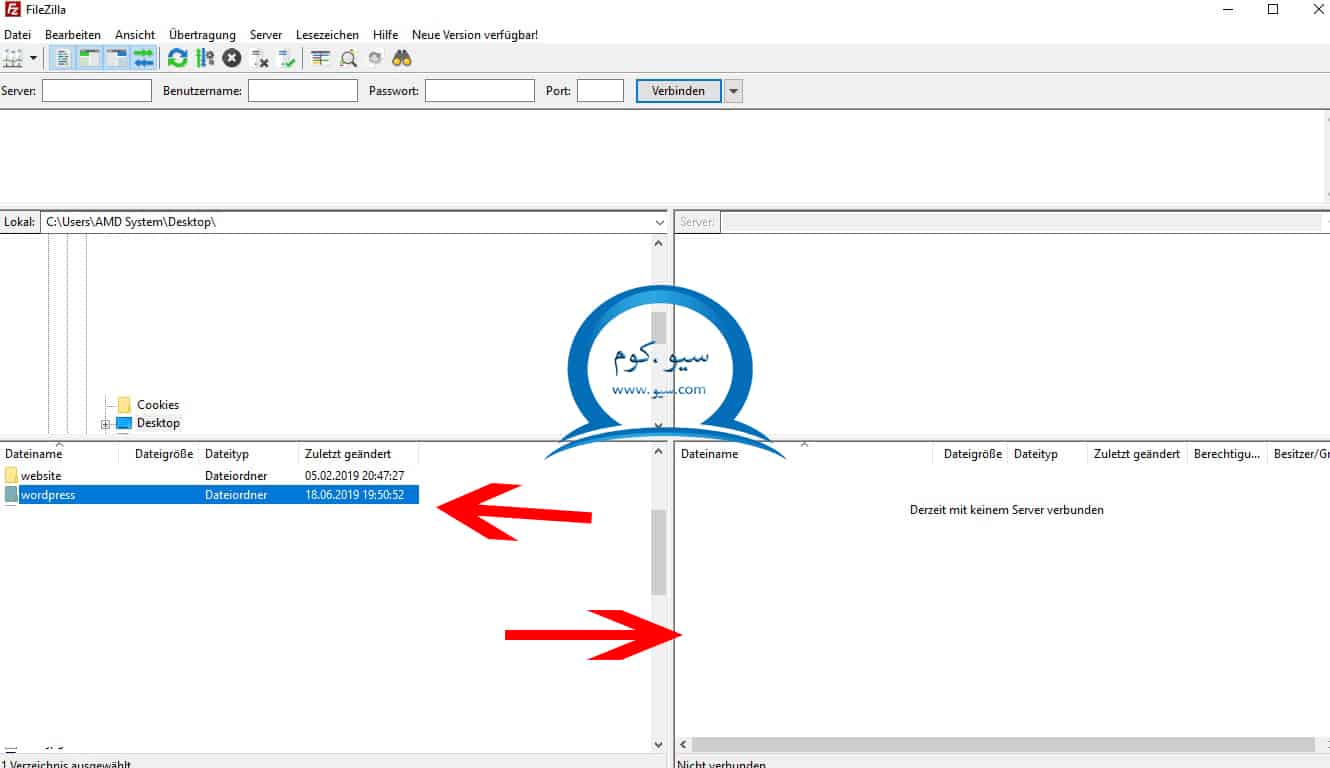Click the date 18.06.2019 19:50:52 cell
The height and width of the screenshot is (768, 1330).
click(354, 494)
